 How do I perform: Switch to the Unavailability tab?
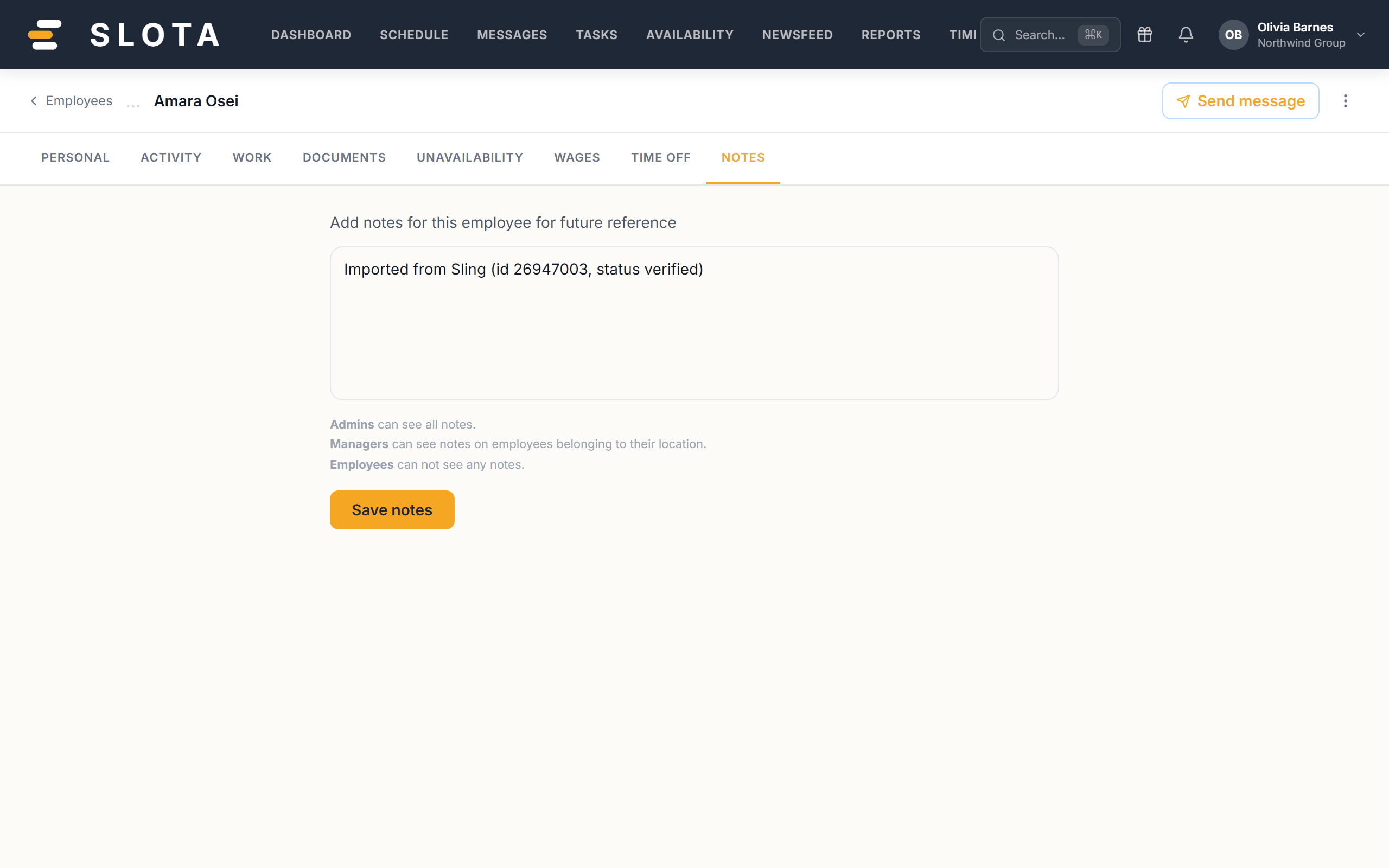pyautogui.click(x=469, y=157)
